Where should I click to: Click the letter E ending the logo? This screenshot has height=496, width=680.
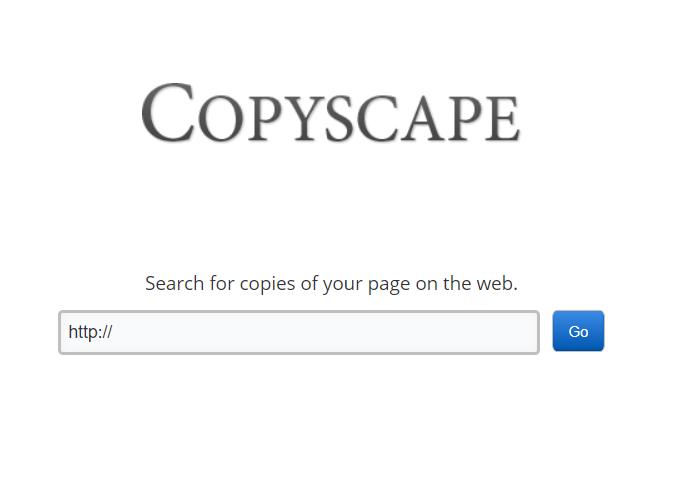pos(503,119)
